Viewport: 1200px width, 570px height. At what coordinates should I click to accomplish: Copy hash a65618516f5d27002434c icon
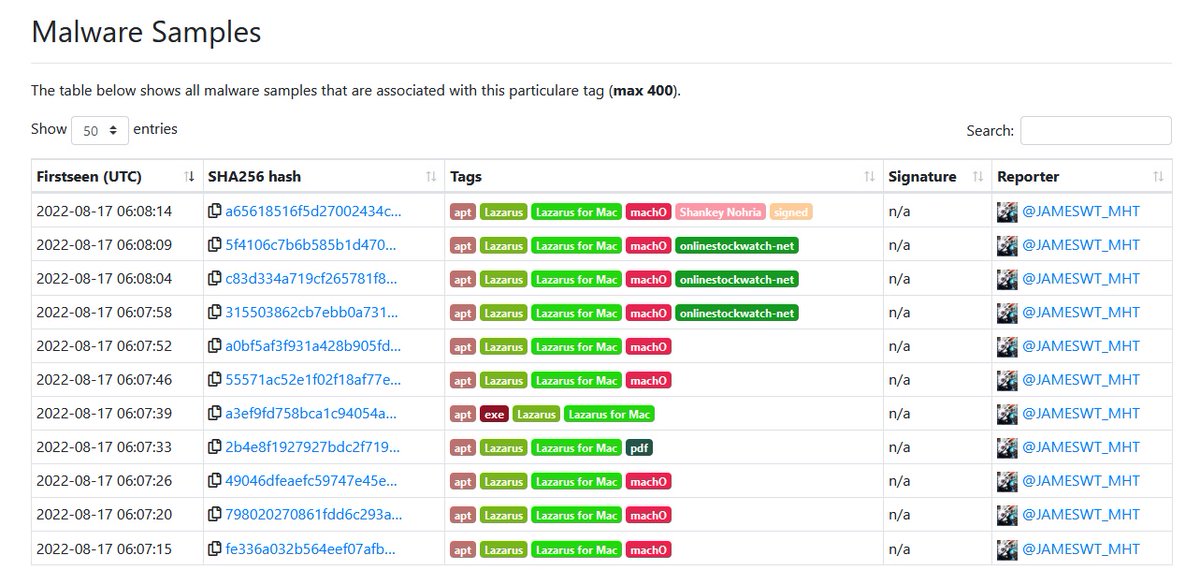(214, 211)
